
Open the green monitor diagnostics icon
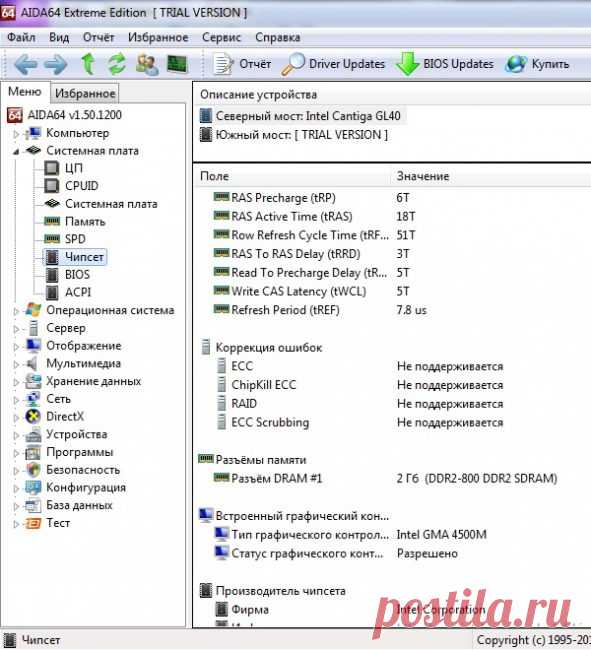pos(177,64)
